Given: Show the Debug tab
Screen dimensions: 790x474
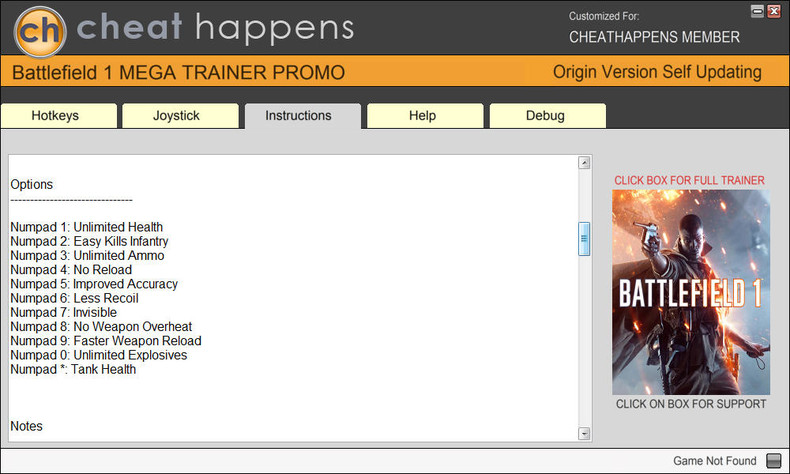Looking at the screenshot, I should coord(545,116).
